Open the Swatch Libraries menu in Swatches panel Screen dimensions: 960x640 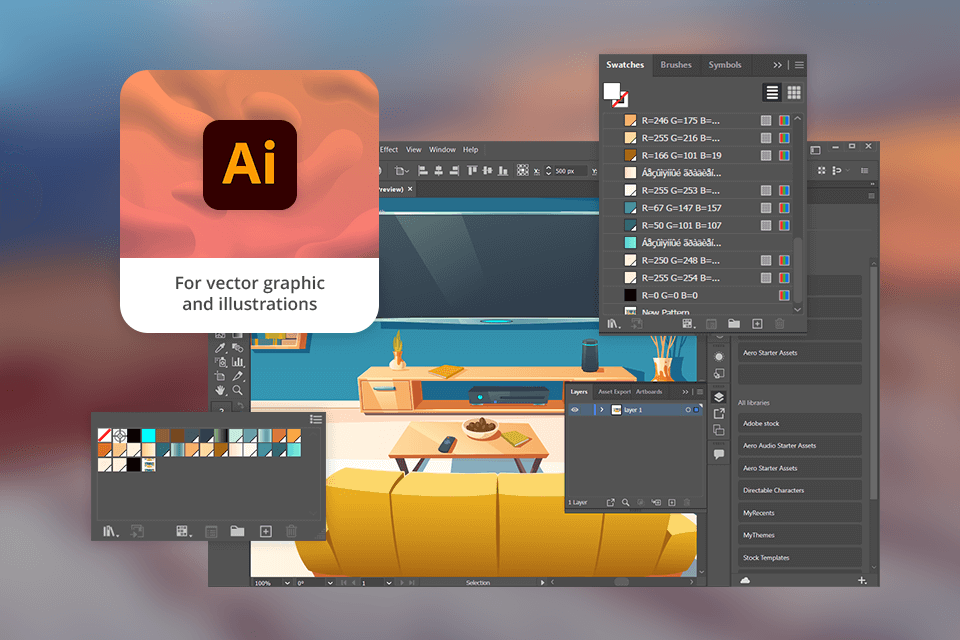(613, 323)
